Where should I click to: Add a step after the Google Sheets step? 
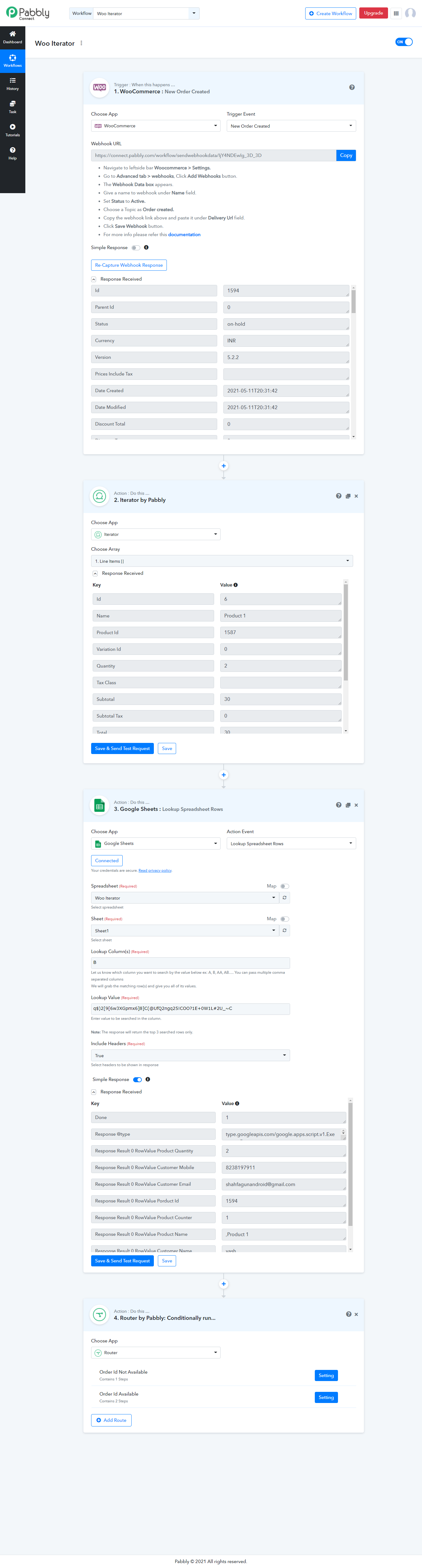[223, 1284]
